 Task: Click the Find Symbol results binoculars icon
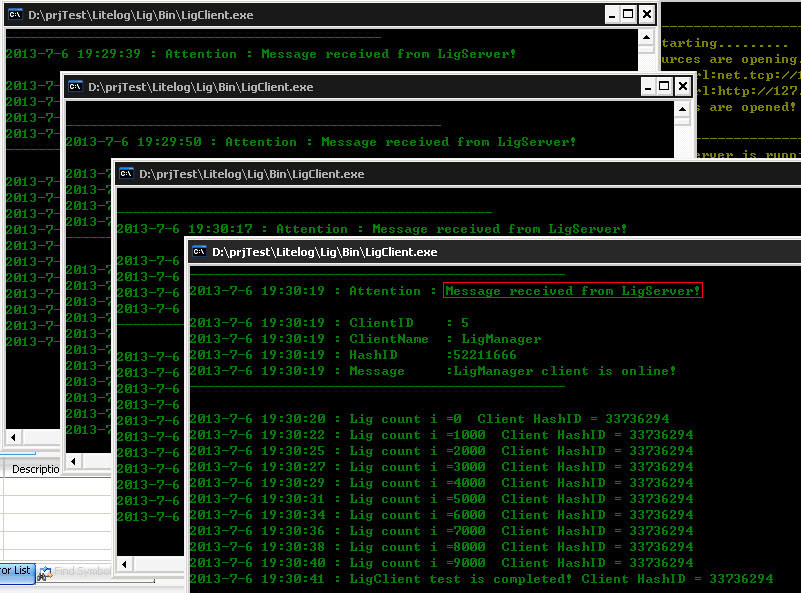[x=45, y=573]
